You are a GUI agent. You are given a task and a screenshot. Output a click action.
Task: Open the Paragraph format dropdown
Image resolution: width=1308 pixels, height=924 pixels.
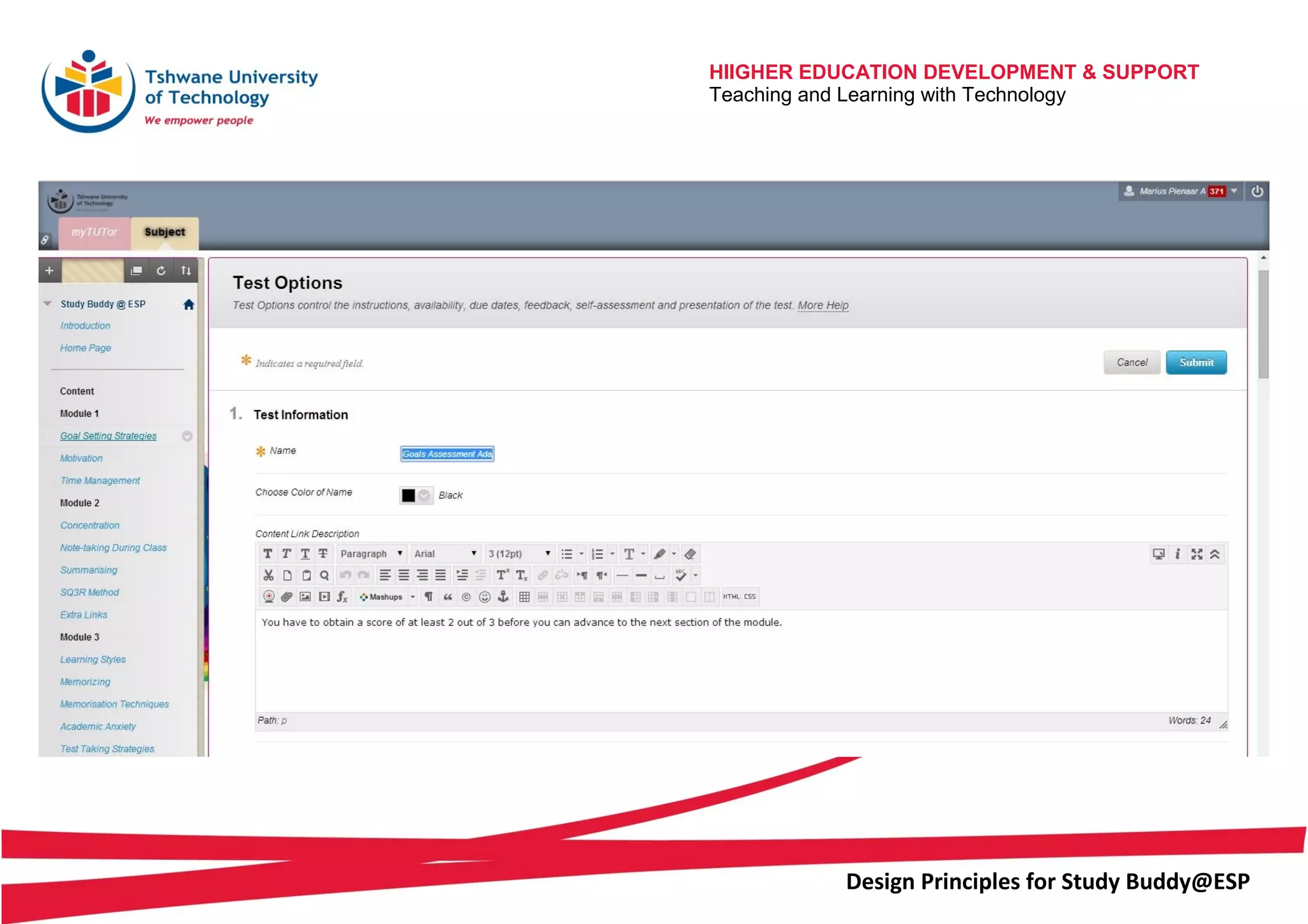pyautogui.click(x=371, y=554)
